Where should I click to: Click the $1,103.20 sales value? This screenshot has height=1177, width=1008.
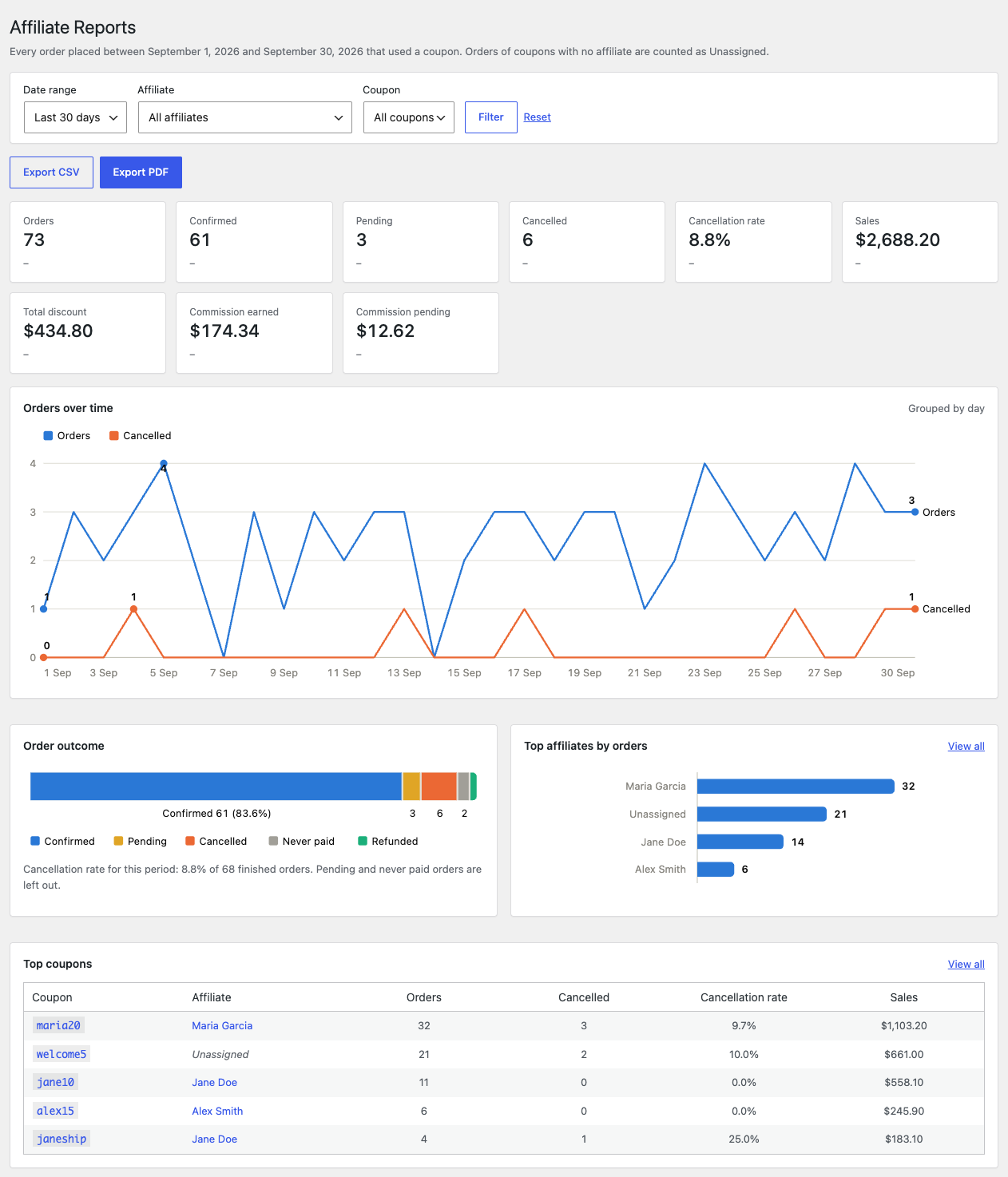(x=904, y=1025)
